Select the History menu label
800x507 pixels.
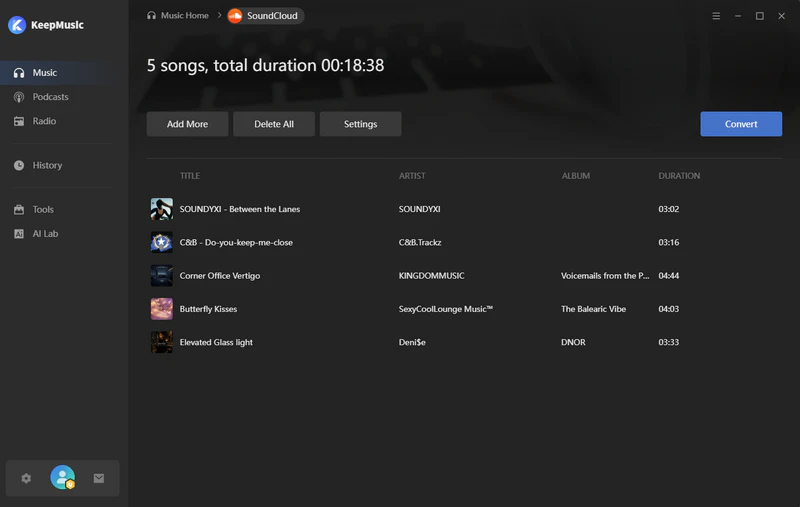click(47, 165)
